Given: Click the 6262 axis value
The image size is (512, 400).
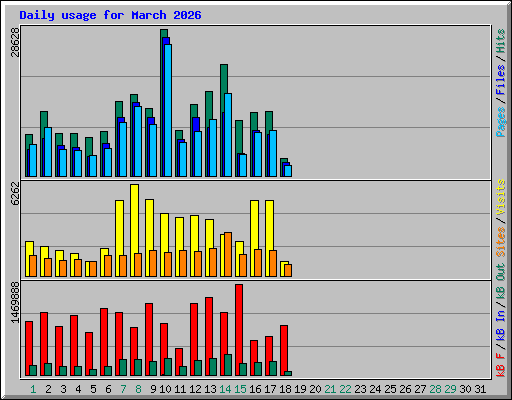Looking at the screenshot, I should click(x=15, y=193).
